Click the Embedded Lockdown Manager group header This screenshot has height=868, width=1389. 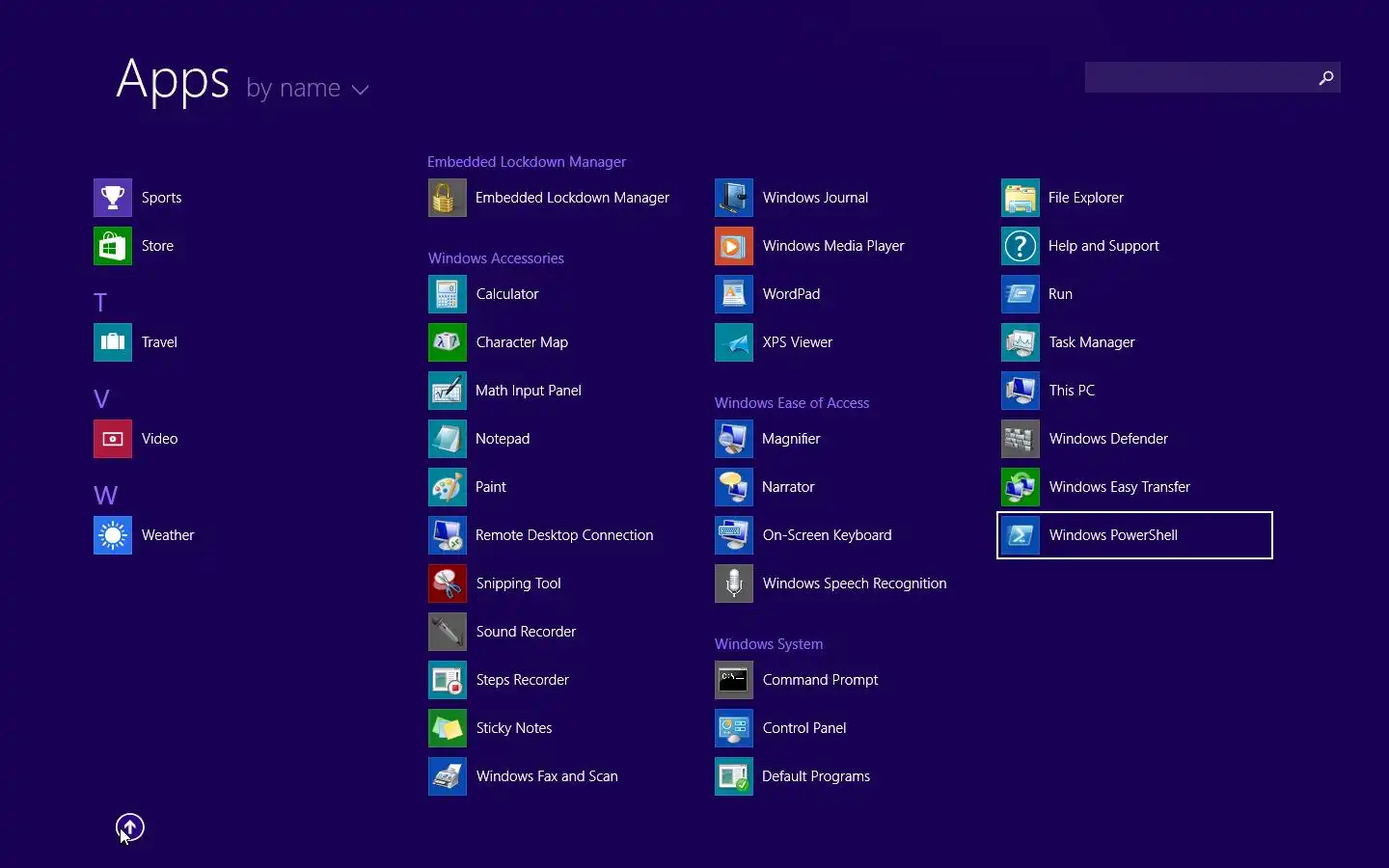pos(527,162)
